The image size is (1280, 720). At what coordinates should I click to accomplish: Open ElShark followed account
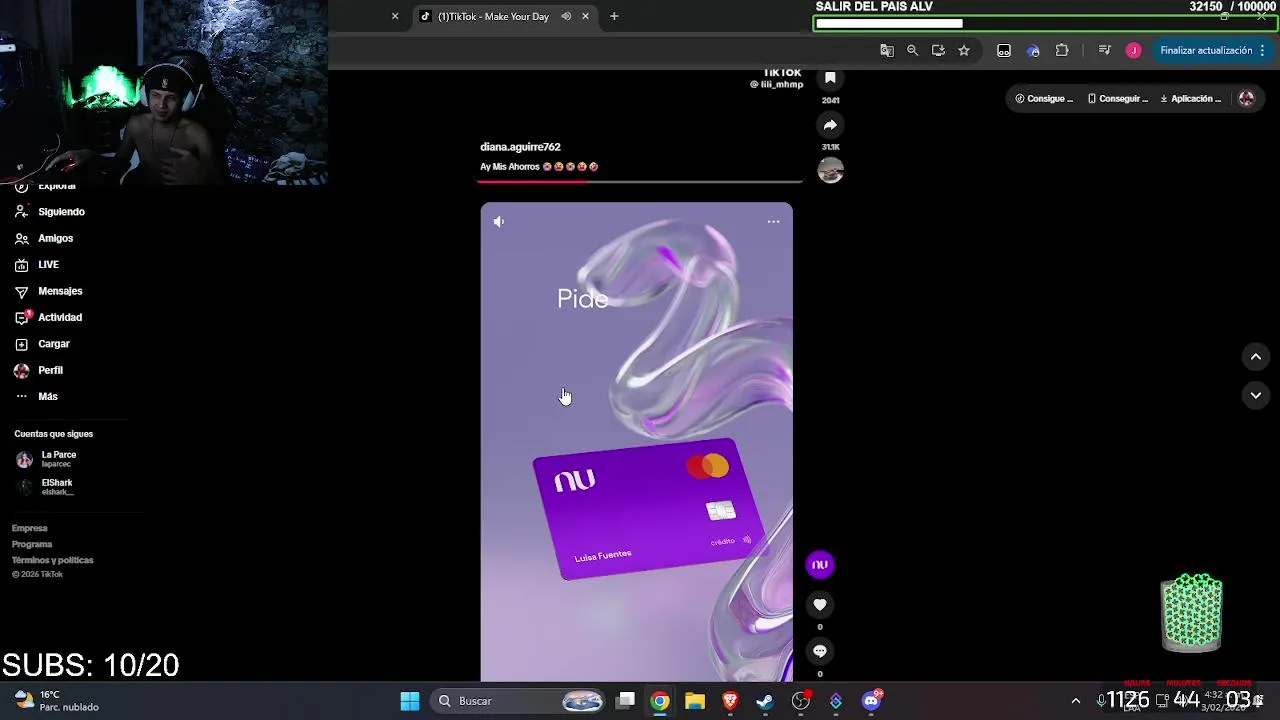(x=45, y=487)
